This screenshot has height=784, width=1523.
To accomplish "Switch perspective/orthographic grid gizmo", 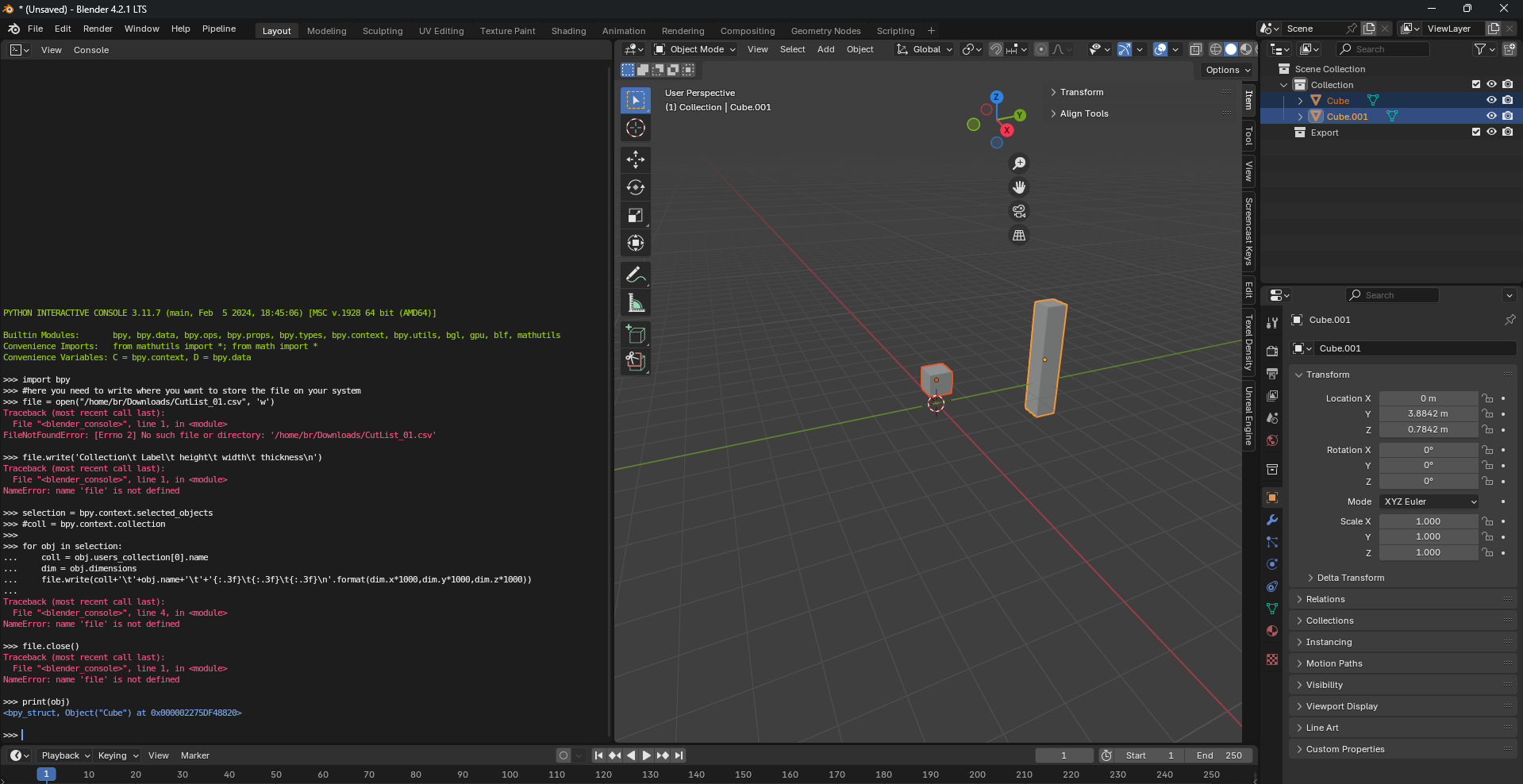I will pos(1019,235).
